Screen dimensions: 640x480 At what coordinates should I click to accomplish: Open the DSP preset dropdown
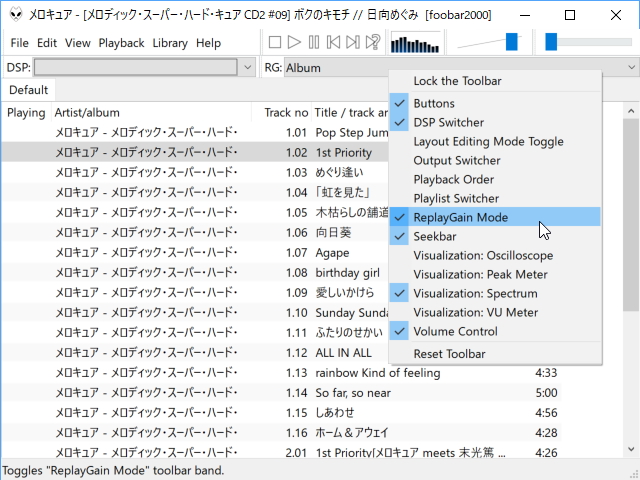[x=247, y=67]
